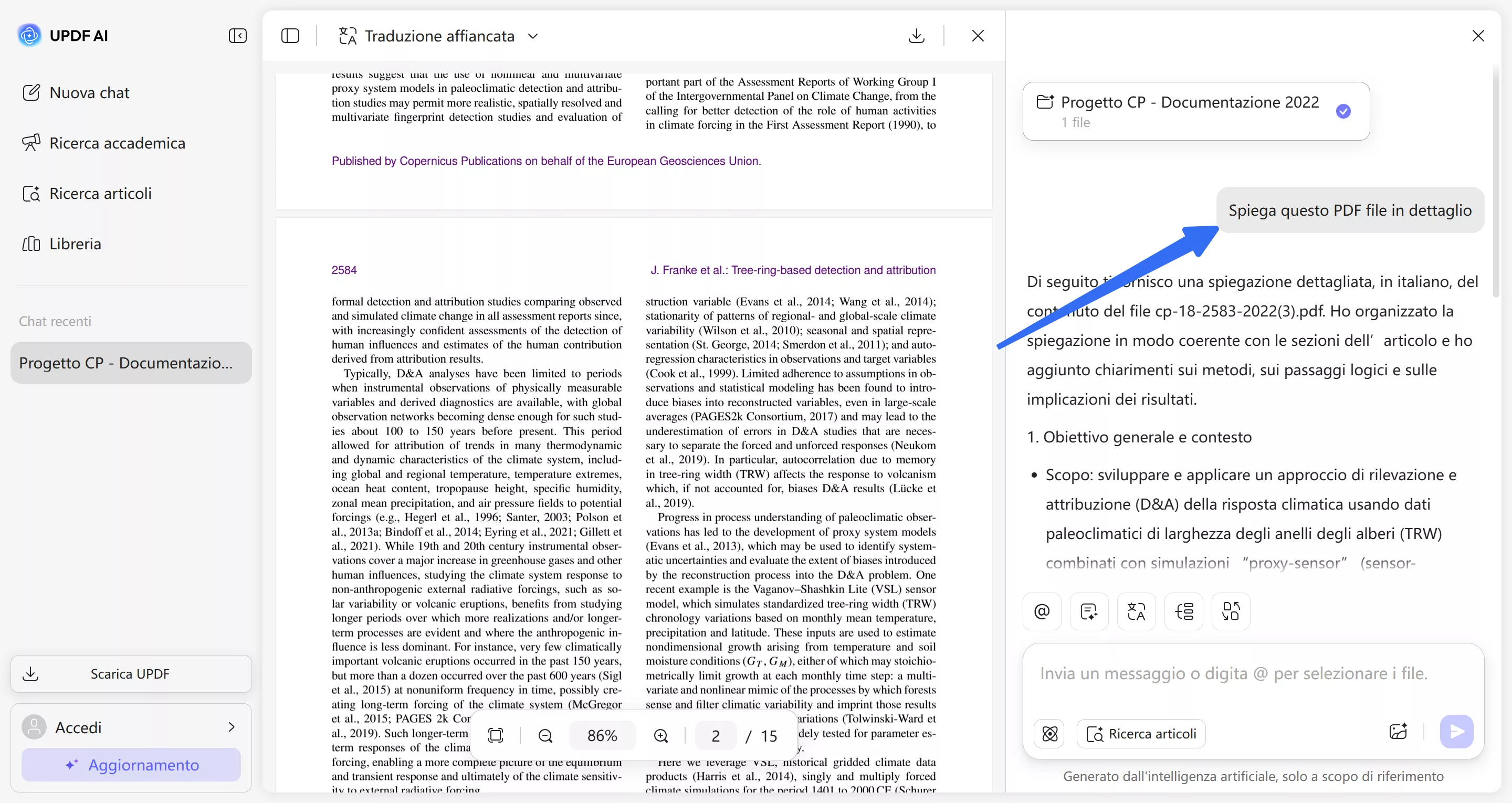The height and width of the screenshot is (803, 1512).
Task: Click the mind map icon above chat input
Action: [1184, 611]
